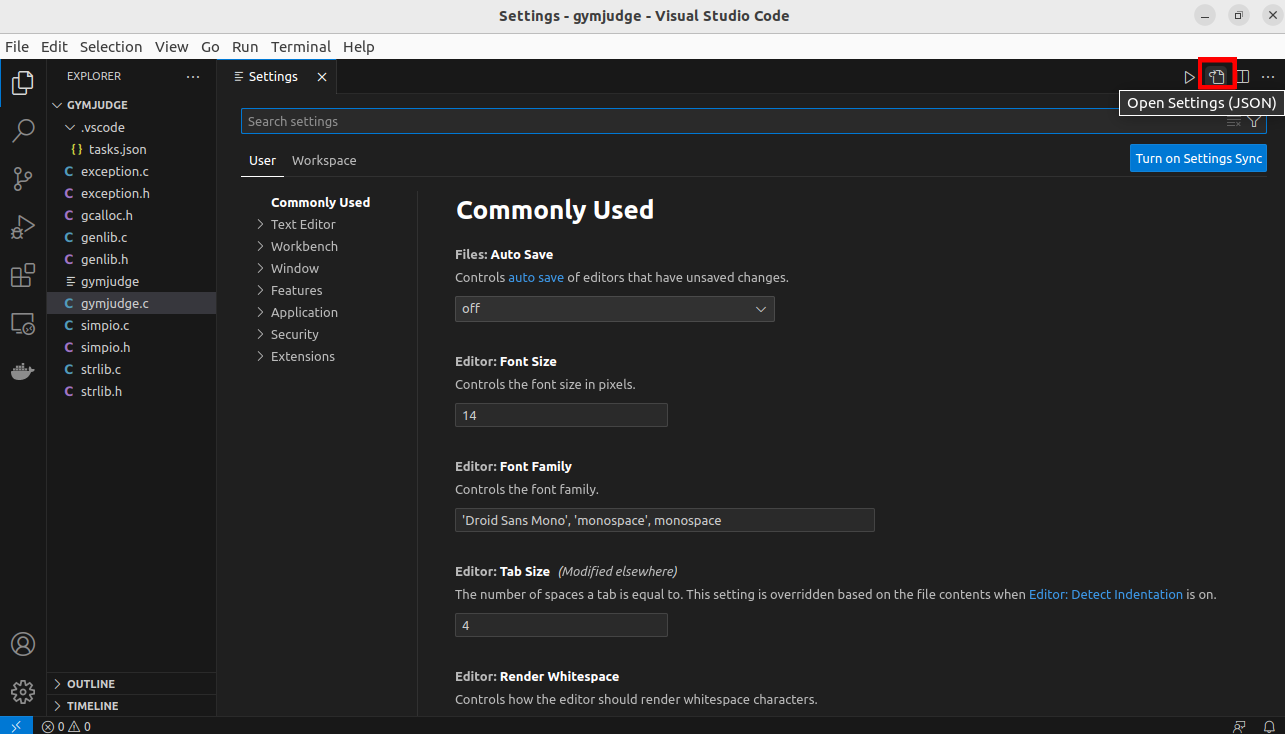Screen dimensions: 1285x734
Task: Click the Search settings input field
Action: coord(730,122)
